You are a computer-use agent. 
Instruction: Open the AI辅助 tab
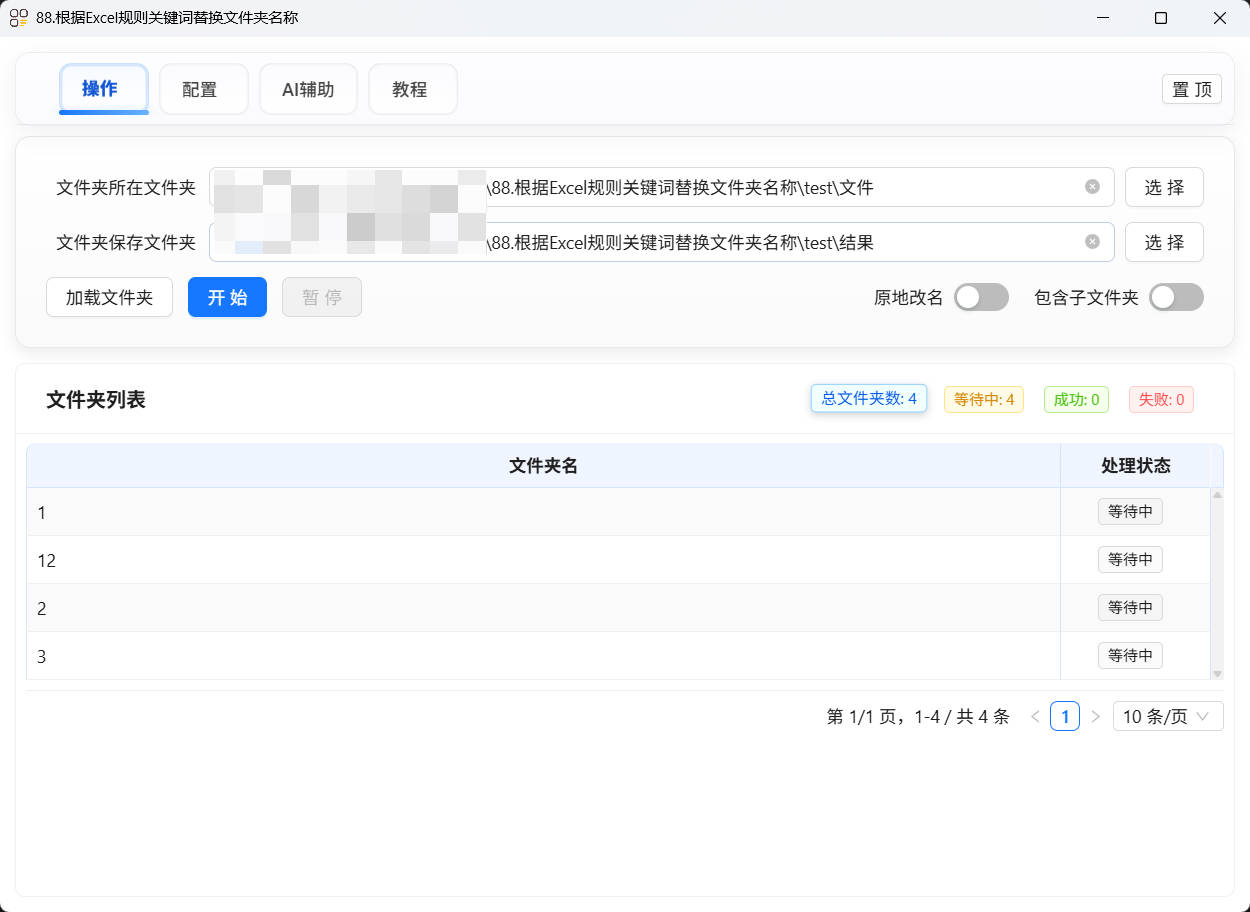(308, 88)
